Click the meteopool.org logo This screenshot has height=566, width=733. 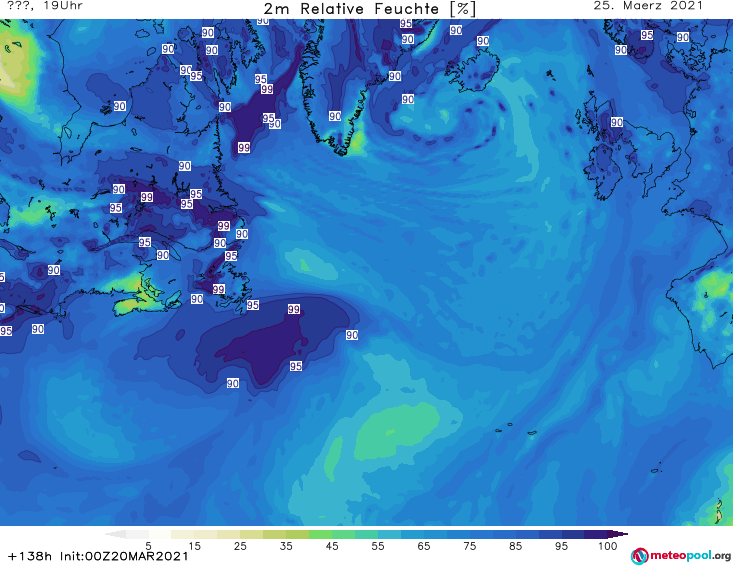coord(681,556)
